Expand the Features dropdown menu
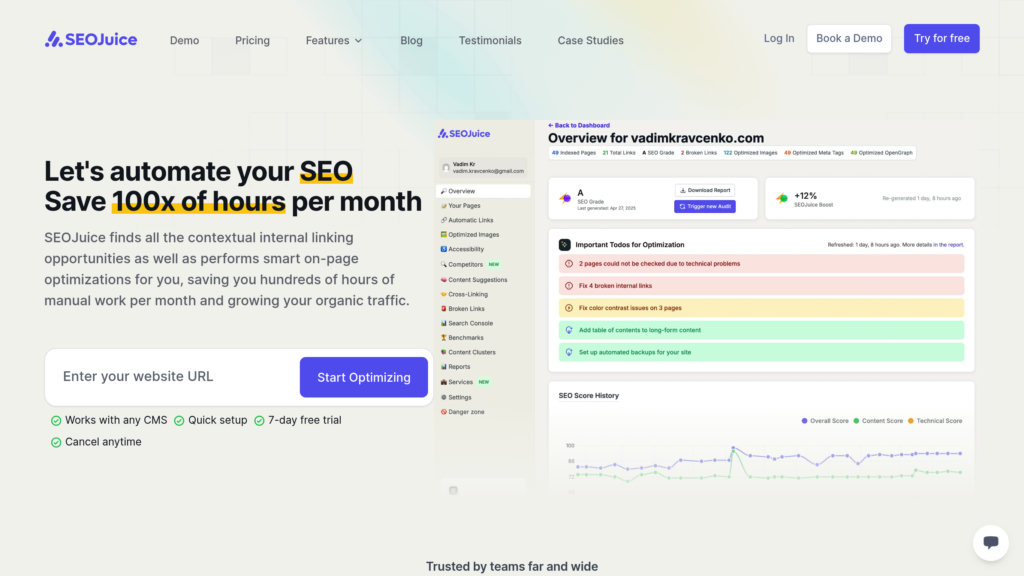 334,40
